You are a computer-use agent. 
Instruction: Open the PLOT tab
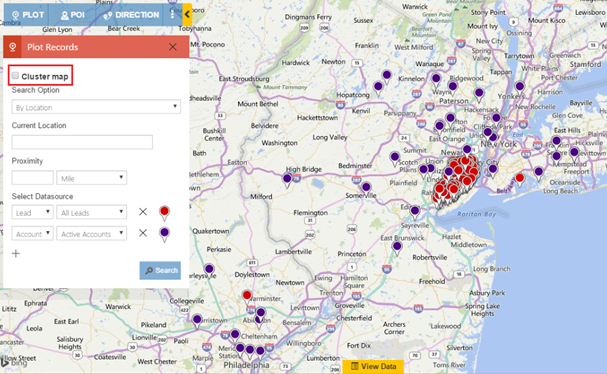[27, 15]
